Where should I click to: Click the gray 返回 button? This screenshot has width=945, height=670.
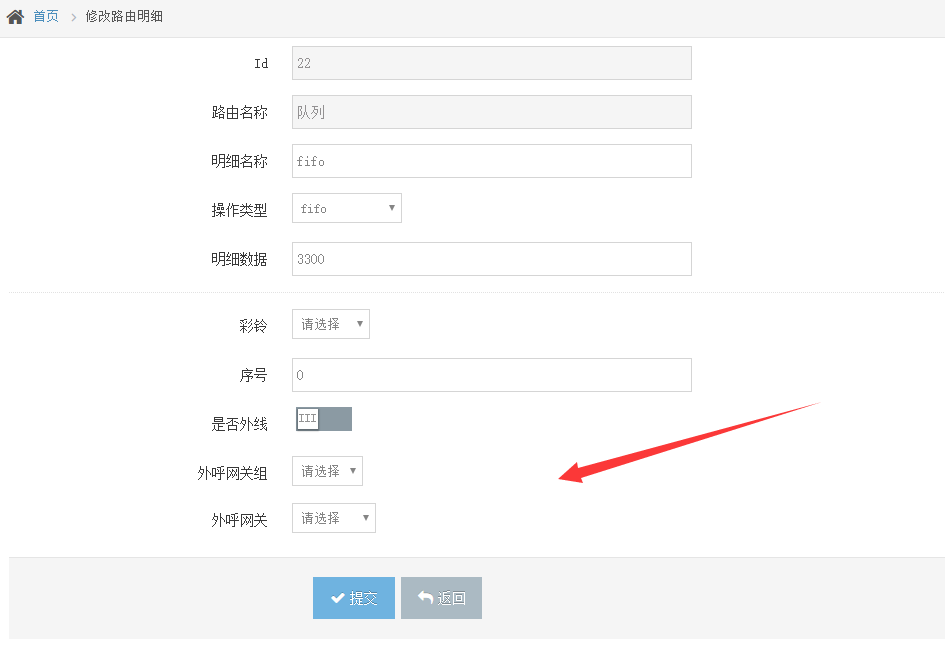pos(441,598)
